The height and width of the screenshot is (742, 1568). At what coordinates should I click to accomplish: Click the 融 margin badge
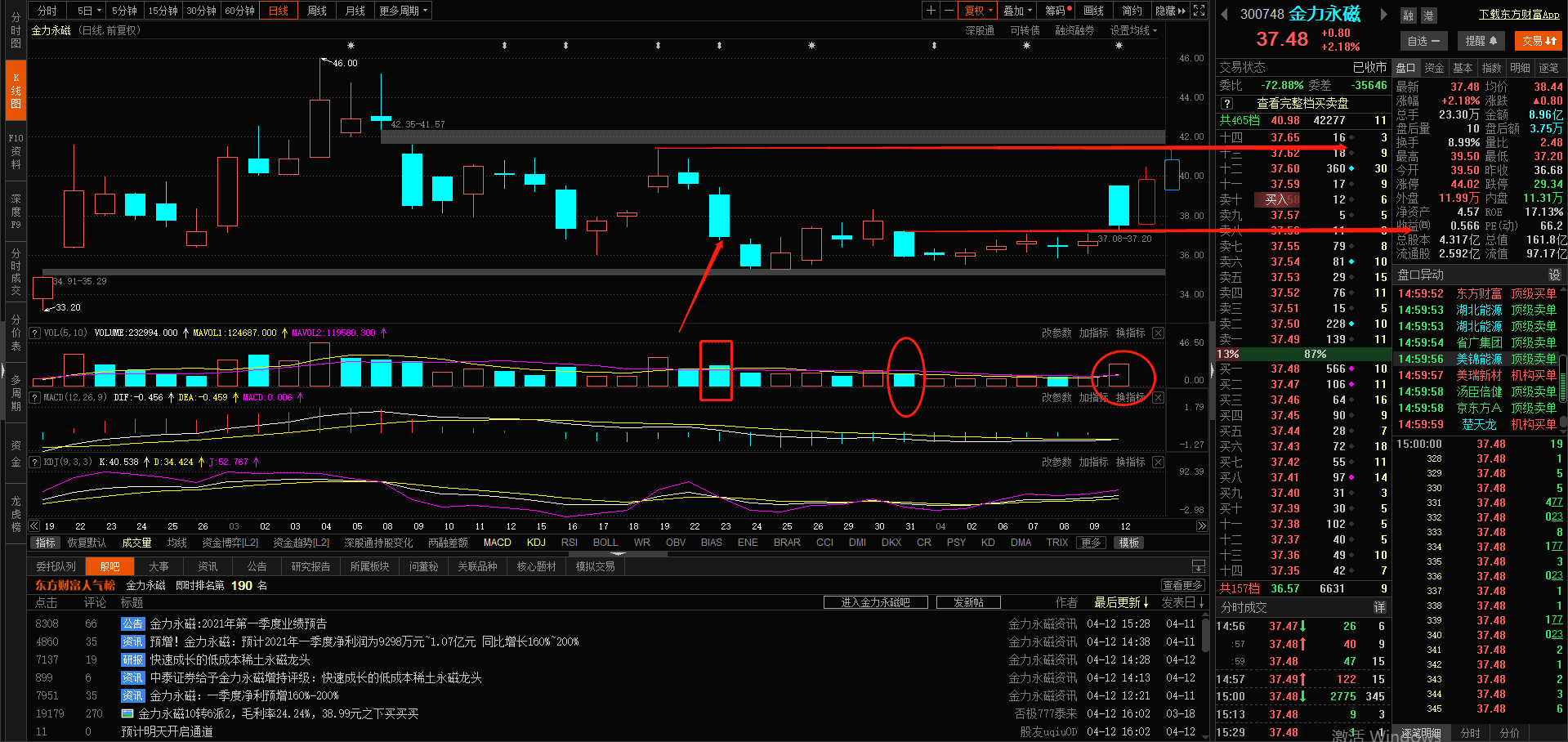click(1409, 16)
